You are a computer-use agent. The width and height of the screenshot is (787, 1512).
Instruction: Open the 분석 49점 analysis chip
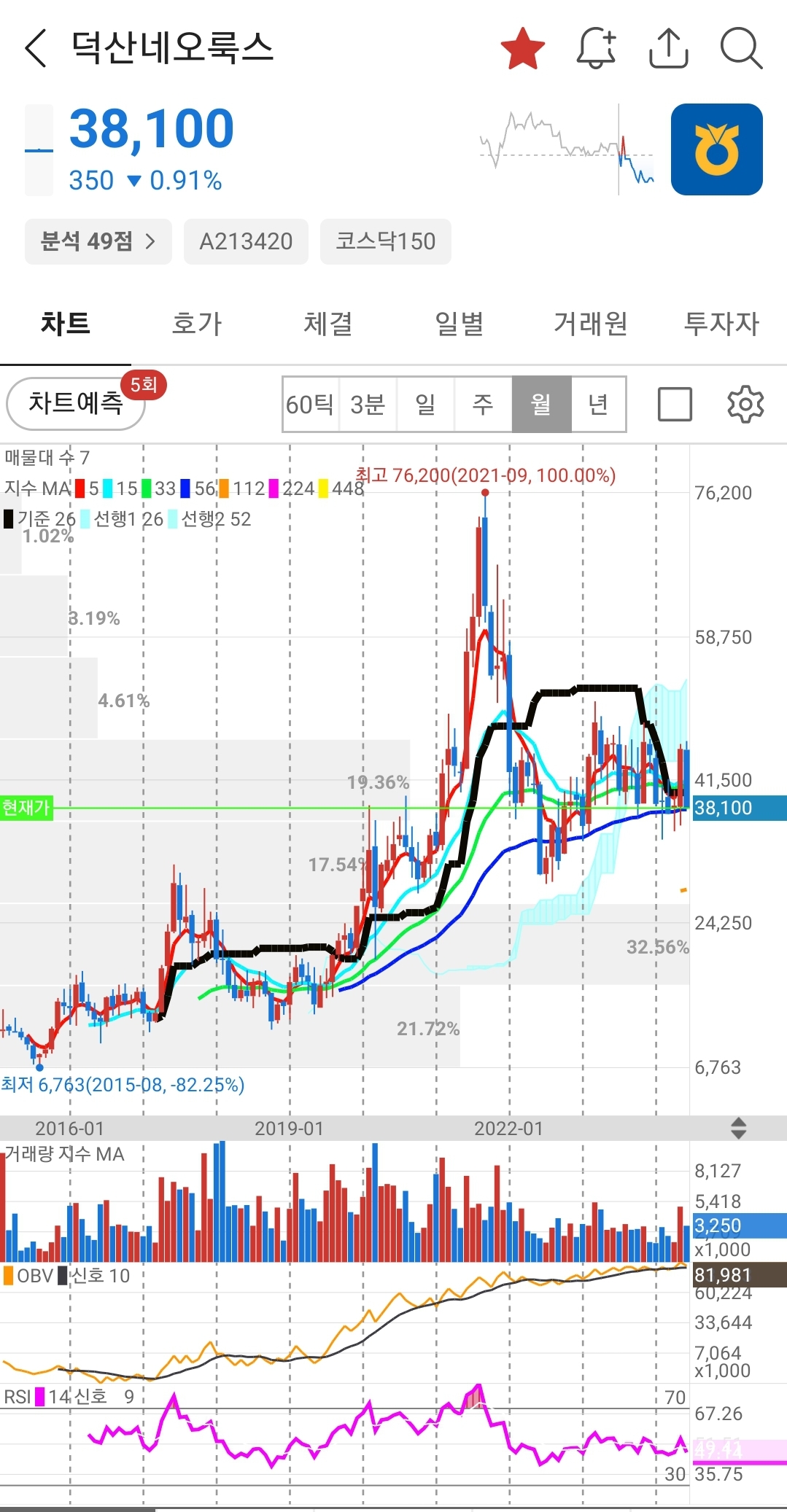point(98,241)
